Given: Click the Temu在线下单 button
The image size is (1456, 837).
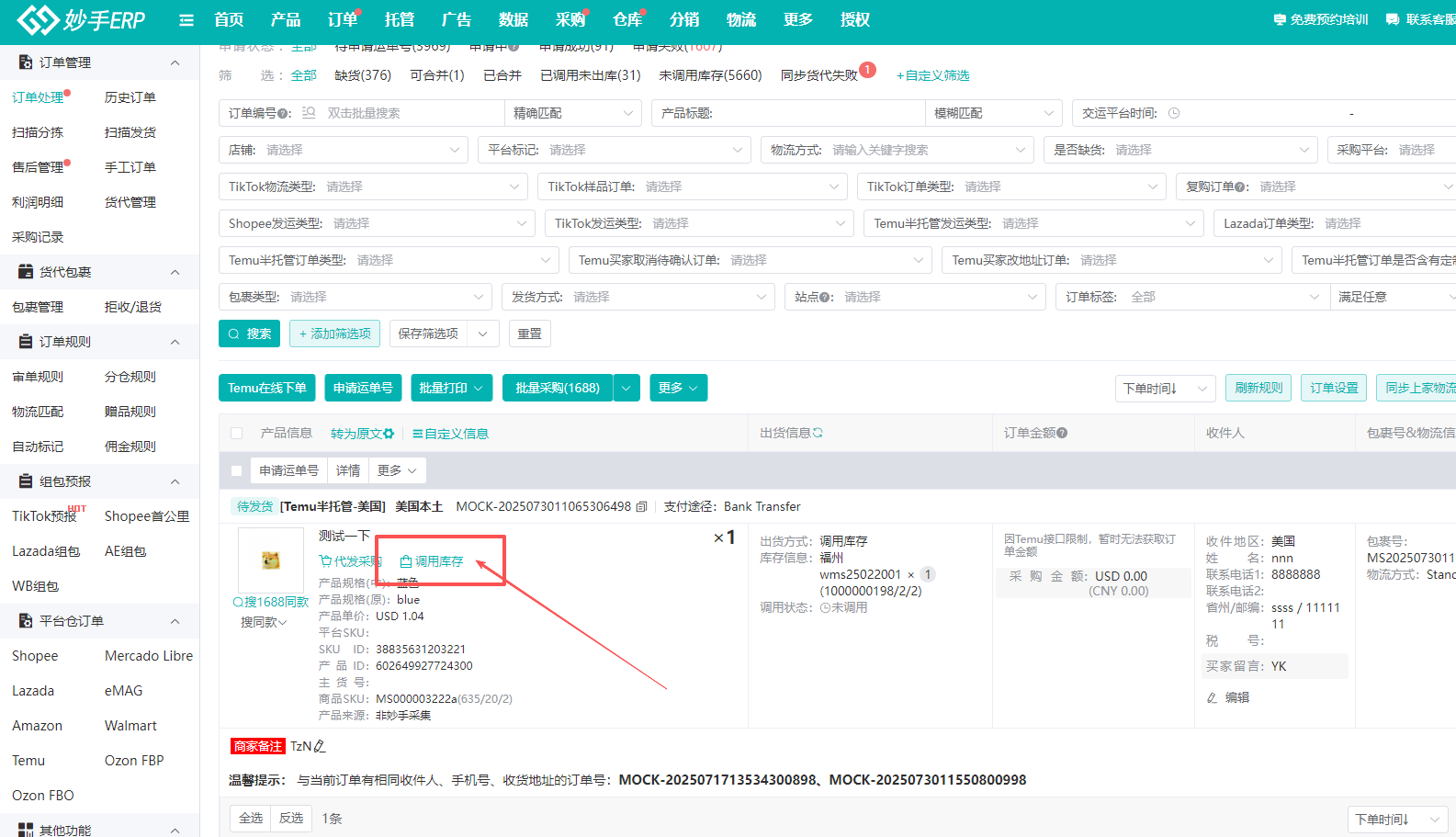Looking at the screenshot, I should (x=267, y=388).
